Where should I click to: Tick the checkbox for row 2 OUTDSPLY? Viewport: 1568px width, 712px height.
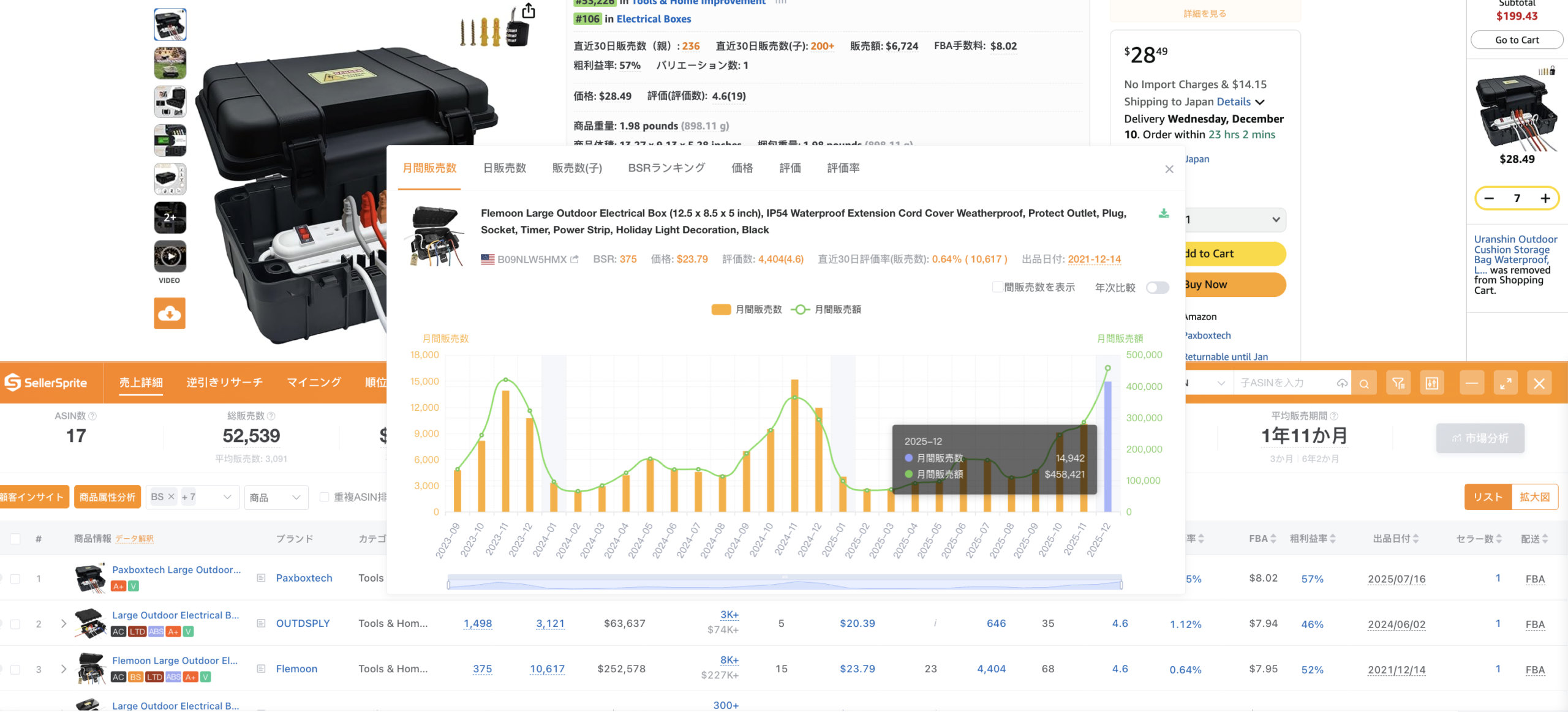tap(15, 624)
